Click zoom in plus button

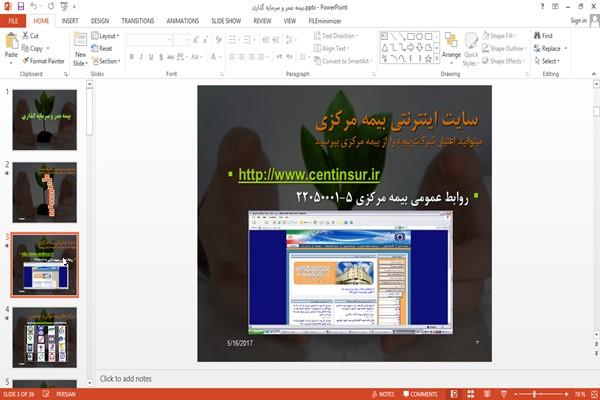[x=566, y=394]
